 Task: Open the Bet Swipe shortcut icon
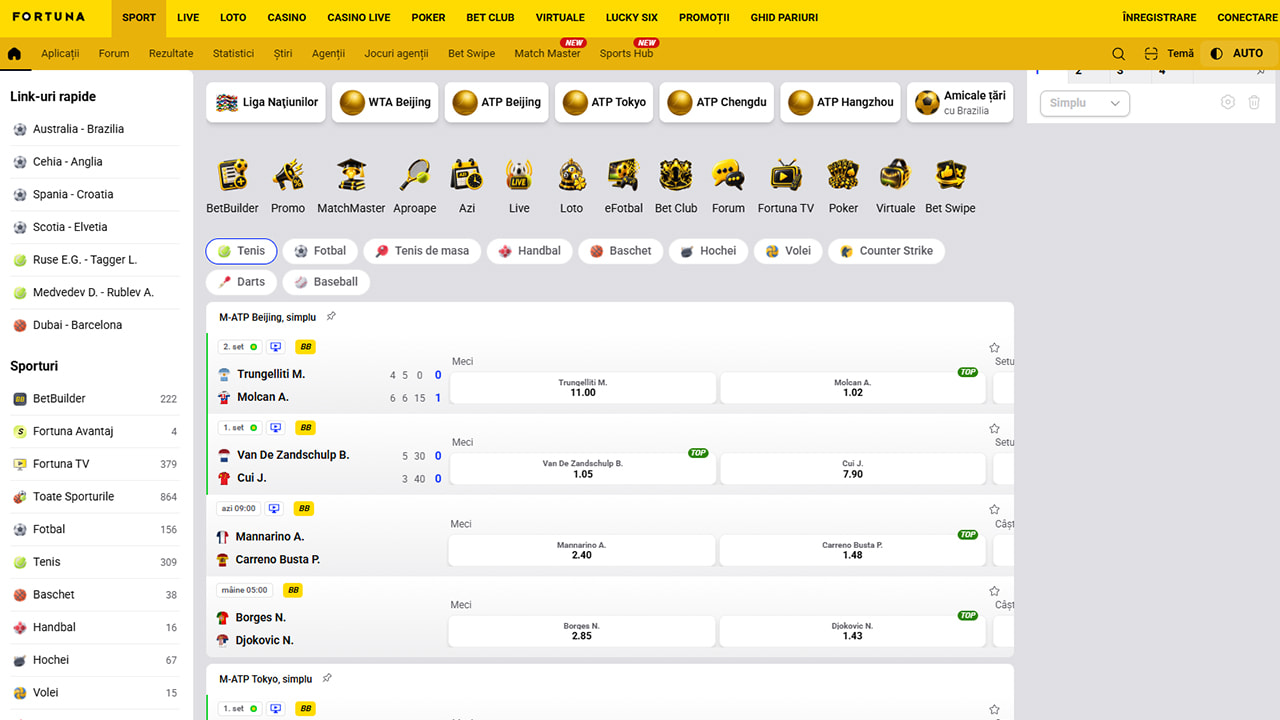pyautogui.click(x=950, y=175)
